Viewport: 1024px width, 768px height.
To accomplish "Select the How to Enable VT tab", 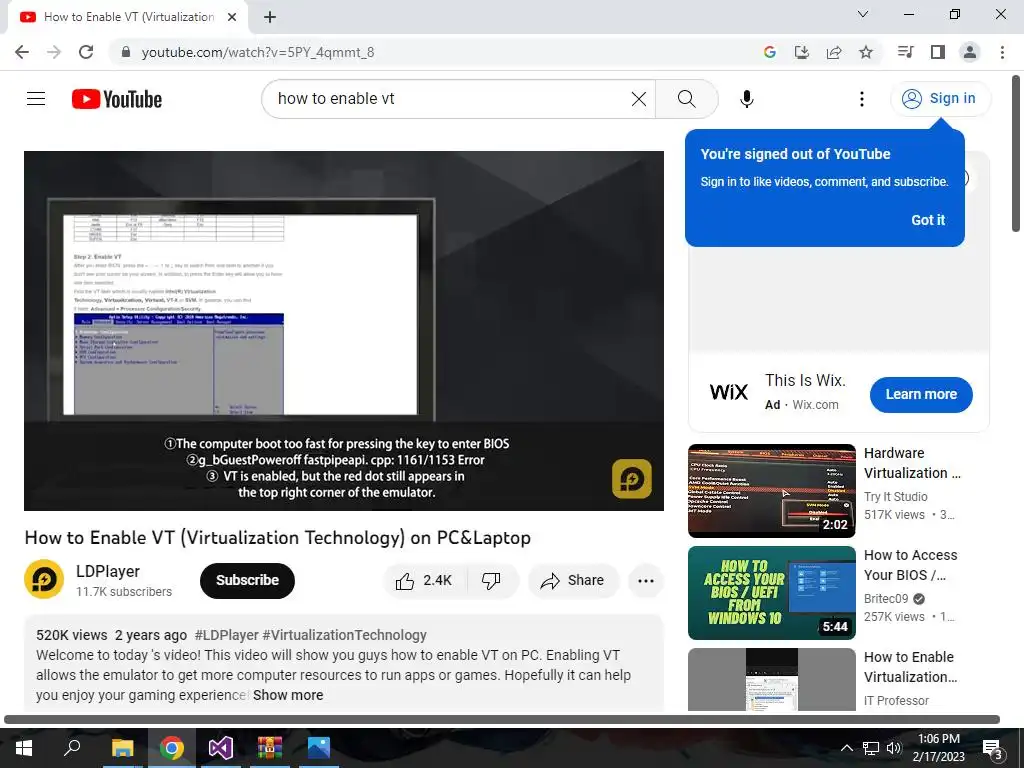I will click(x=128, y=17).
